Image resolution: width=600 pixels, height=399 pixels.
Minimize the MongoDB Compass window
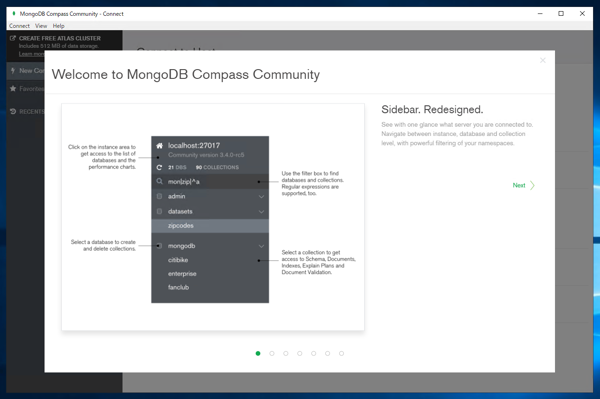540,13
